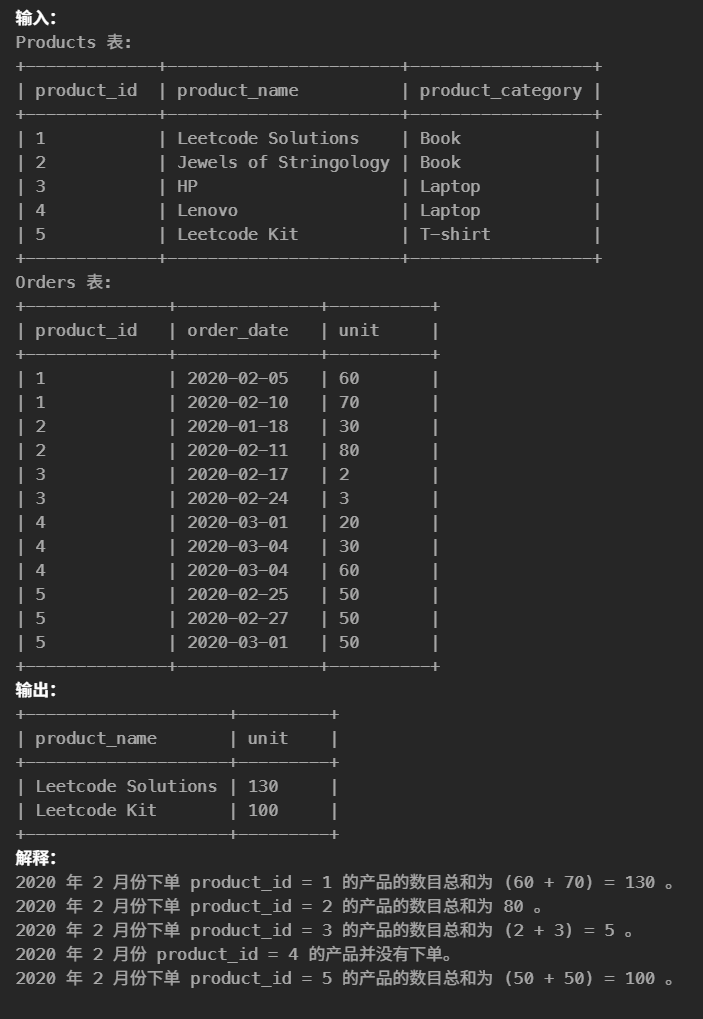
Task: Click the 2020-02-11 order date
Action: [x=237, y=450]
